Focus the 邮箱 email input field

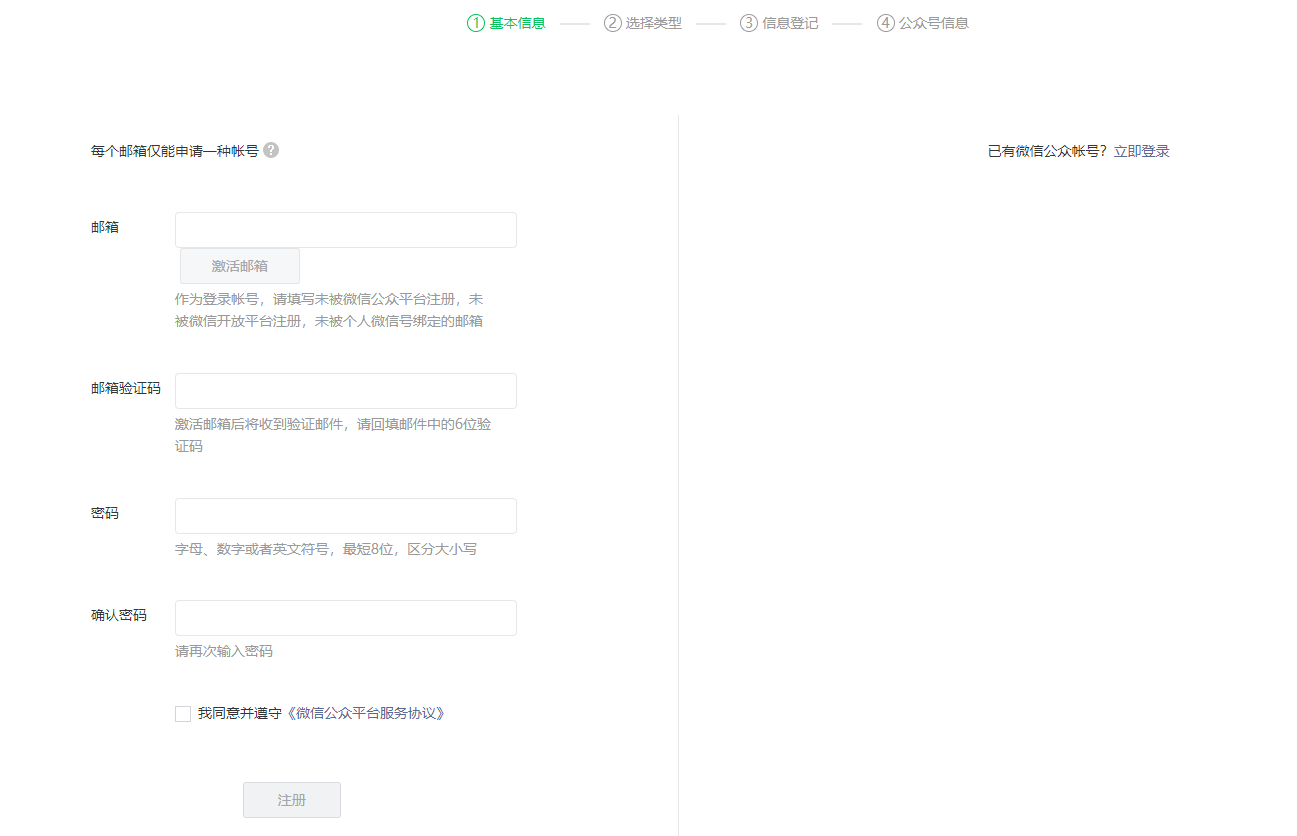pyautogui.click(x=346, y=230)
